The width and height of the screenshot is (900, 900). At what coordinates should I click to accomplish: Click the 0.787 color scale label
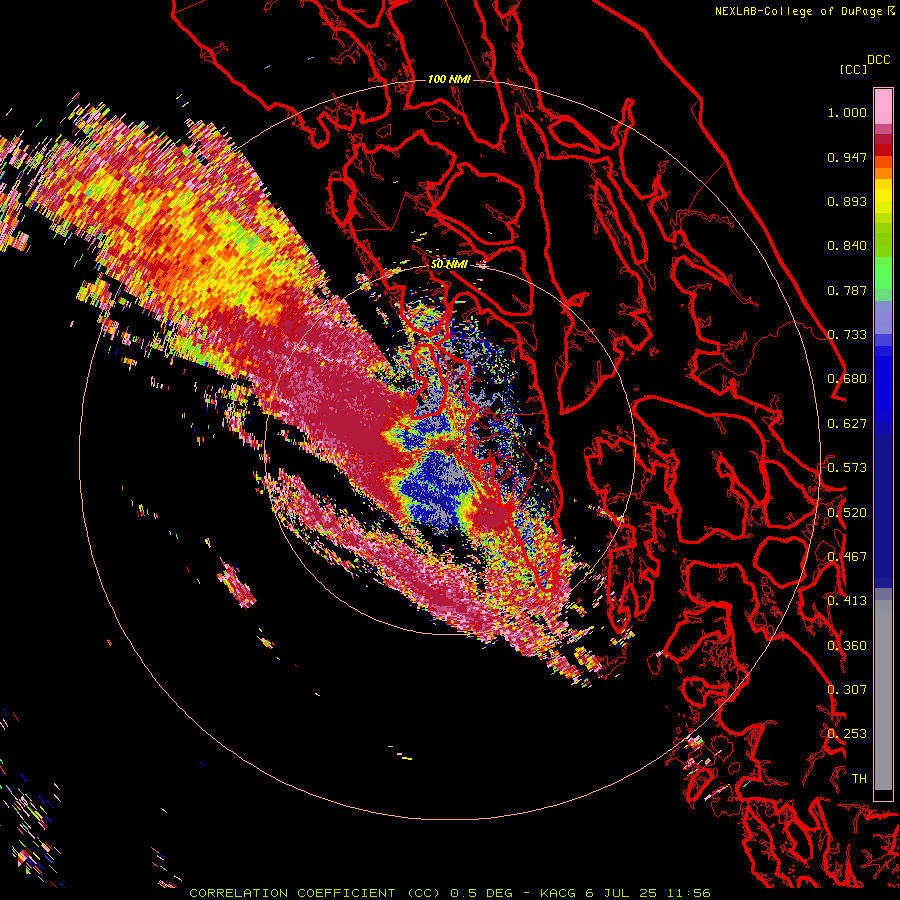click(847, 290)
